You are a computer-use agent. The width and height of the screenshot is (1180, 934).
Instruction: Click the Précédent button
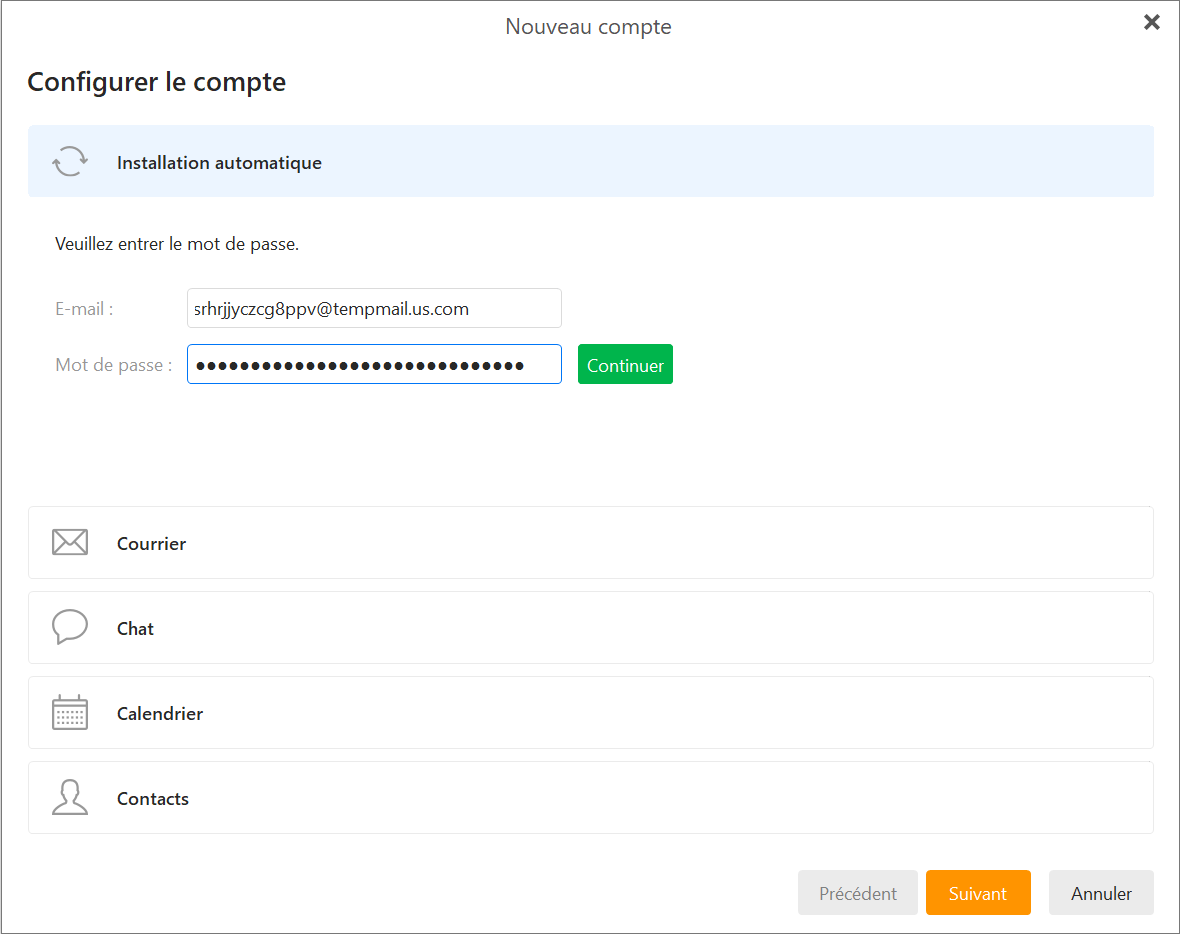[x=857, y=893]
